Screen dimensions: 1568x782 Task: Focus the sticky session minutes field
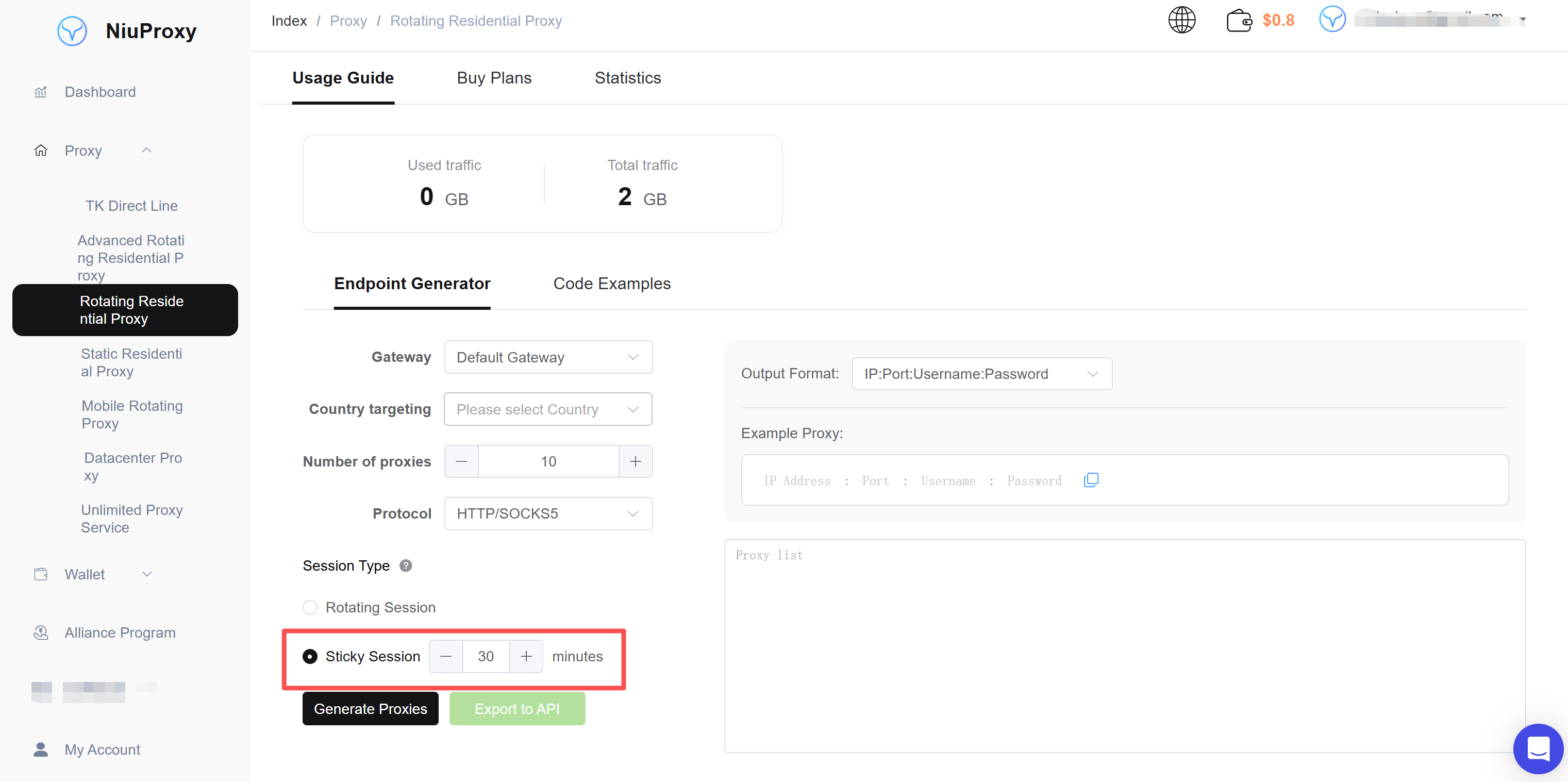point(486,656)
